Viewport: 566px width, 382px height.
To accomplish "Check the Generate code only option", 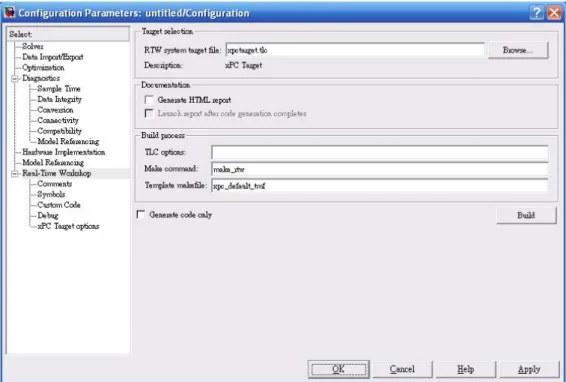I will coord(141,214).
